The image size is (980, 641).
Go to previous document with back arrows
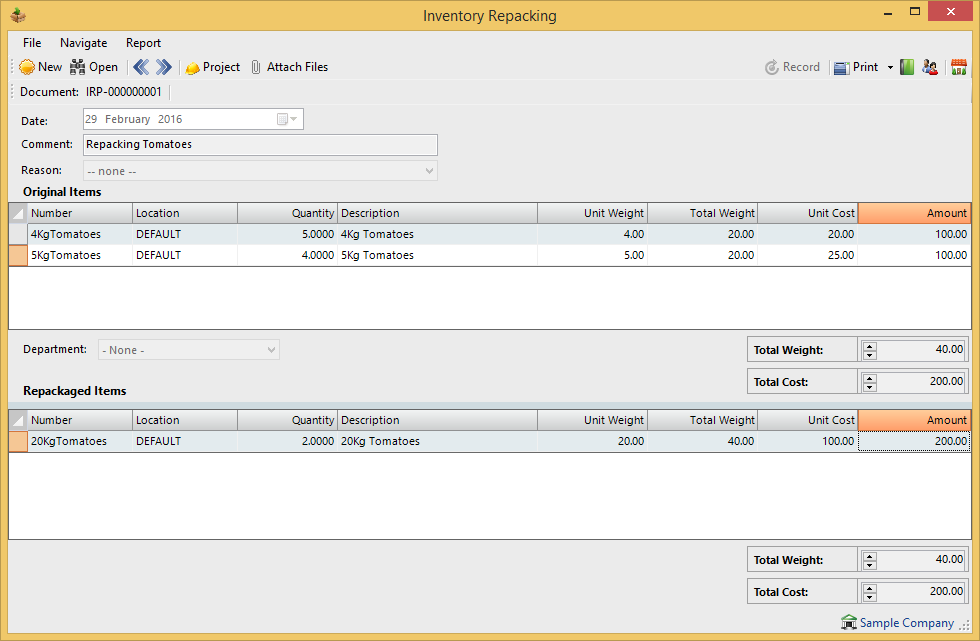[141, 67]
